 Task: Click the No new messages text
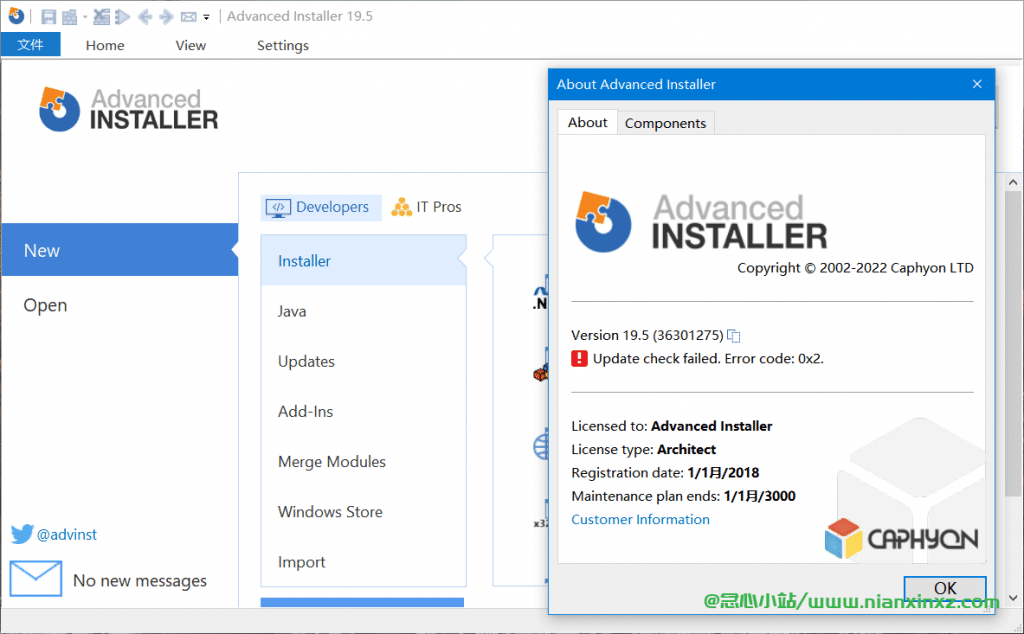coord(140,580)
